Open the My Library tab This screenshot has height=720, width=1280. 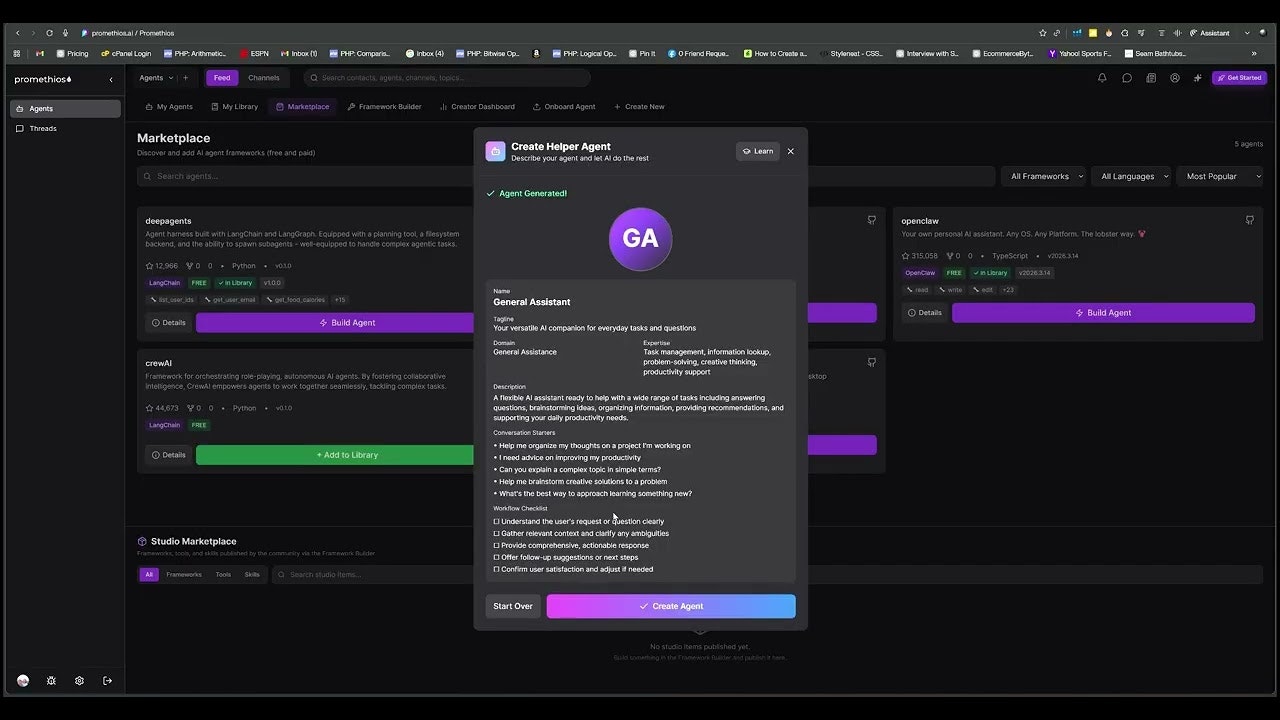click(x=233, y=106)
